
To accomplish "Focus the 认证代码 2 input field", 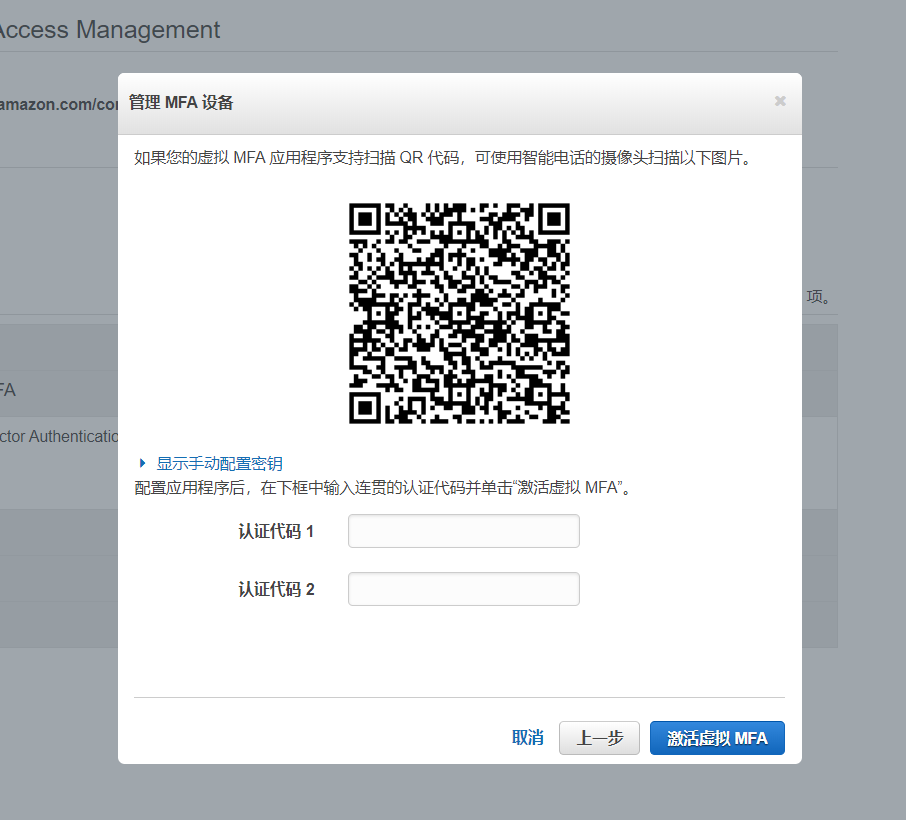I will [463, 589].
